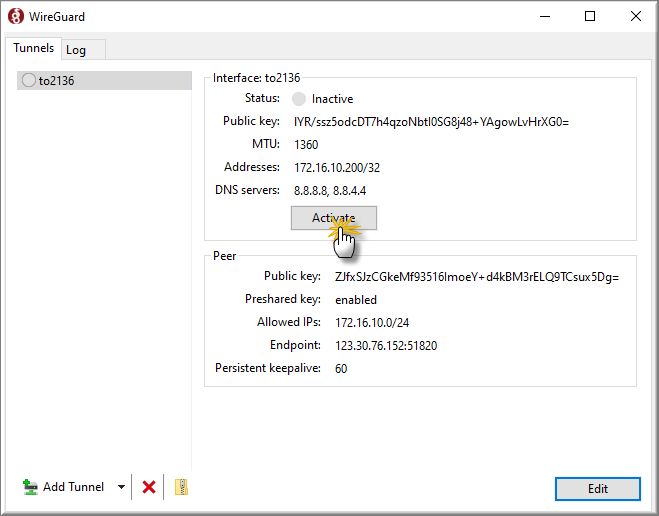The width and height of the screenshot is (659, 516).
Task: Open Edit for the tunnel
Action: point(598,489)
